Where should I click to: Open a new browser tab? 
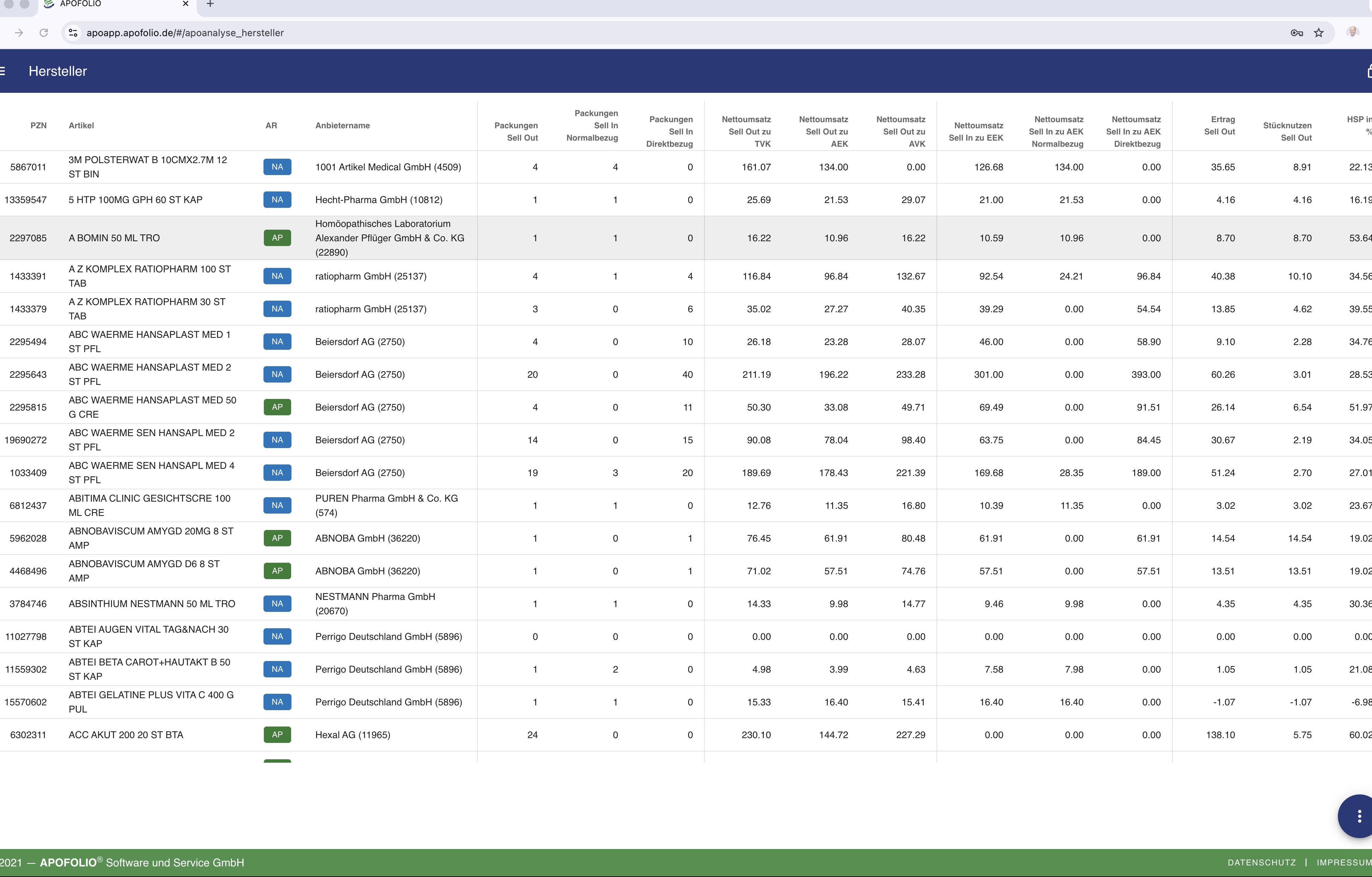click(x=210, y=4)
